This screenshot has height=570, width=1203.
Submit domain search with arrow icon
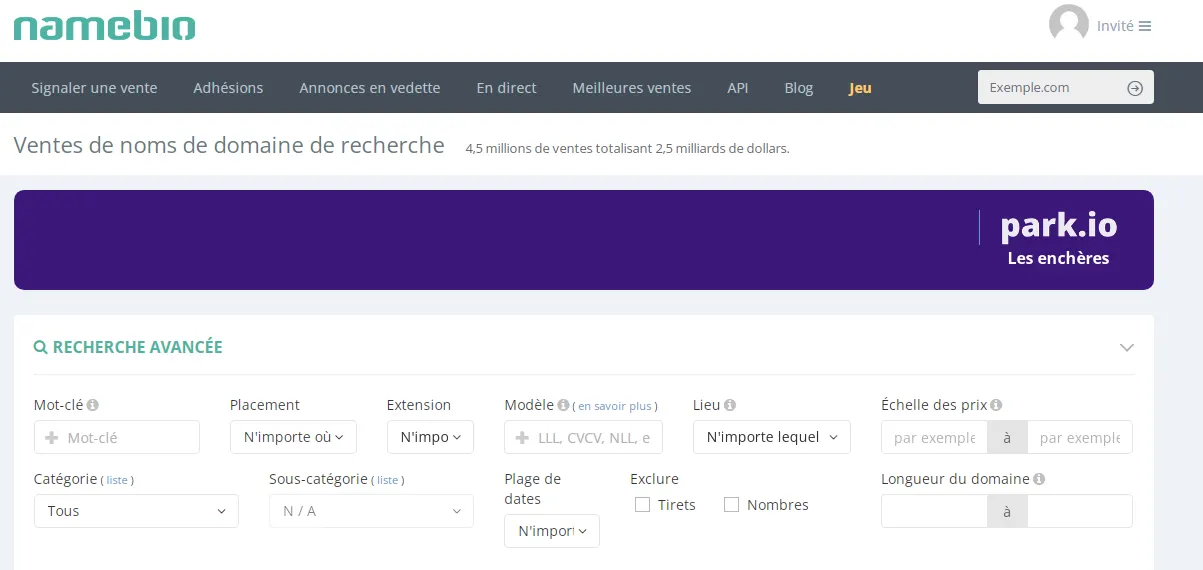click(x=1135, y=88)
